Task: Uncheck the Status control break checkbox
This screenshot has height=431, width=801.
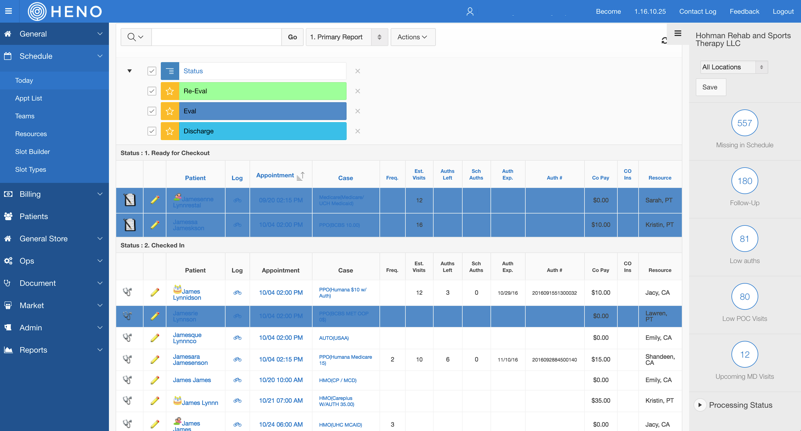Action: pyautogui.click(x=152, y=71)
